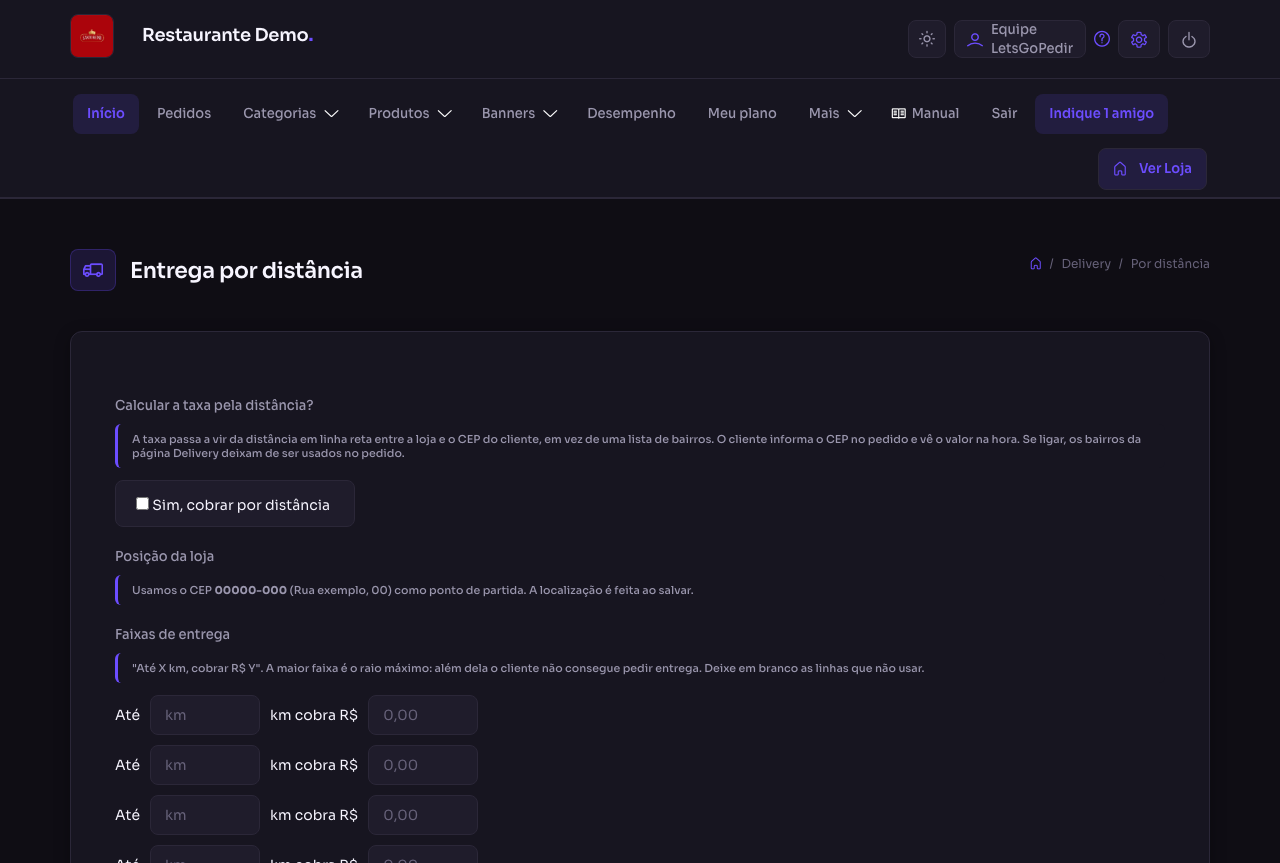Focus the second row km distance field
The width and height of the screenshot is (1280, 863).
(x=205, y=765)
